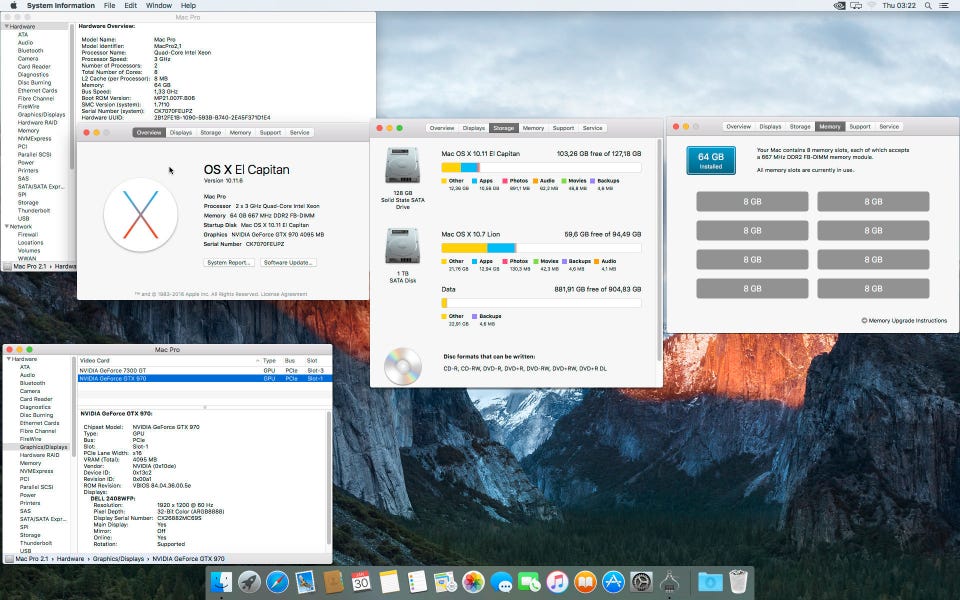The height and width of the screenshot is (600, 960).
Task: Open System Preferences from the Dock
Action: (641, 582)
